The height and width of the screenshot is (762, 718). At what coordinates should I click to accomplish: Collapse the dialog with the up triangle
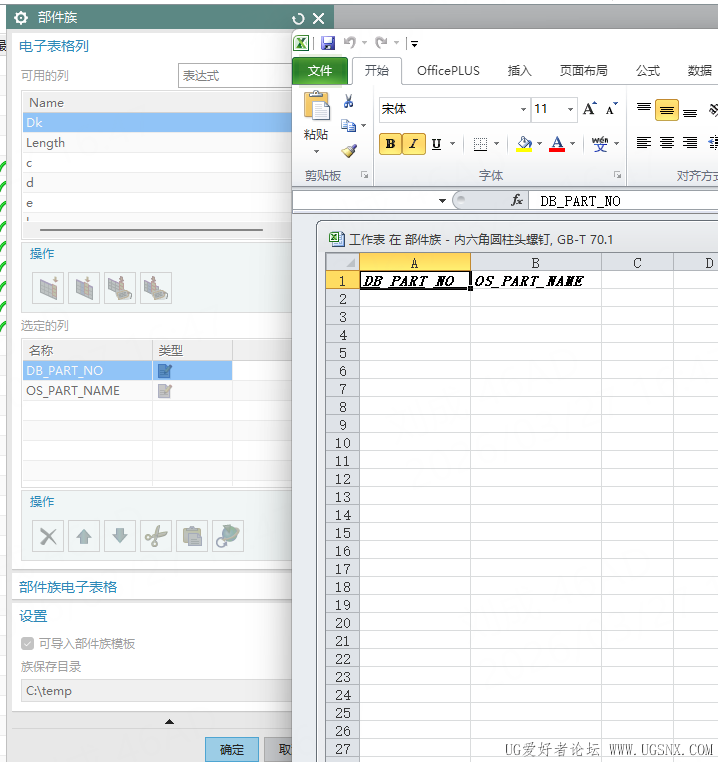[169, 722]
